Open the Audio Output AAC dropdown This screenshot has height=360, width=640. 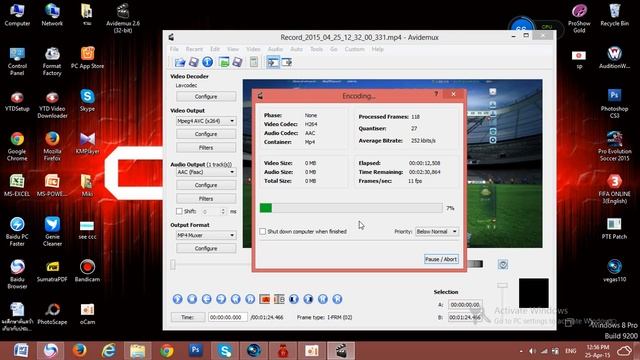(206, 172)
